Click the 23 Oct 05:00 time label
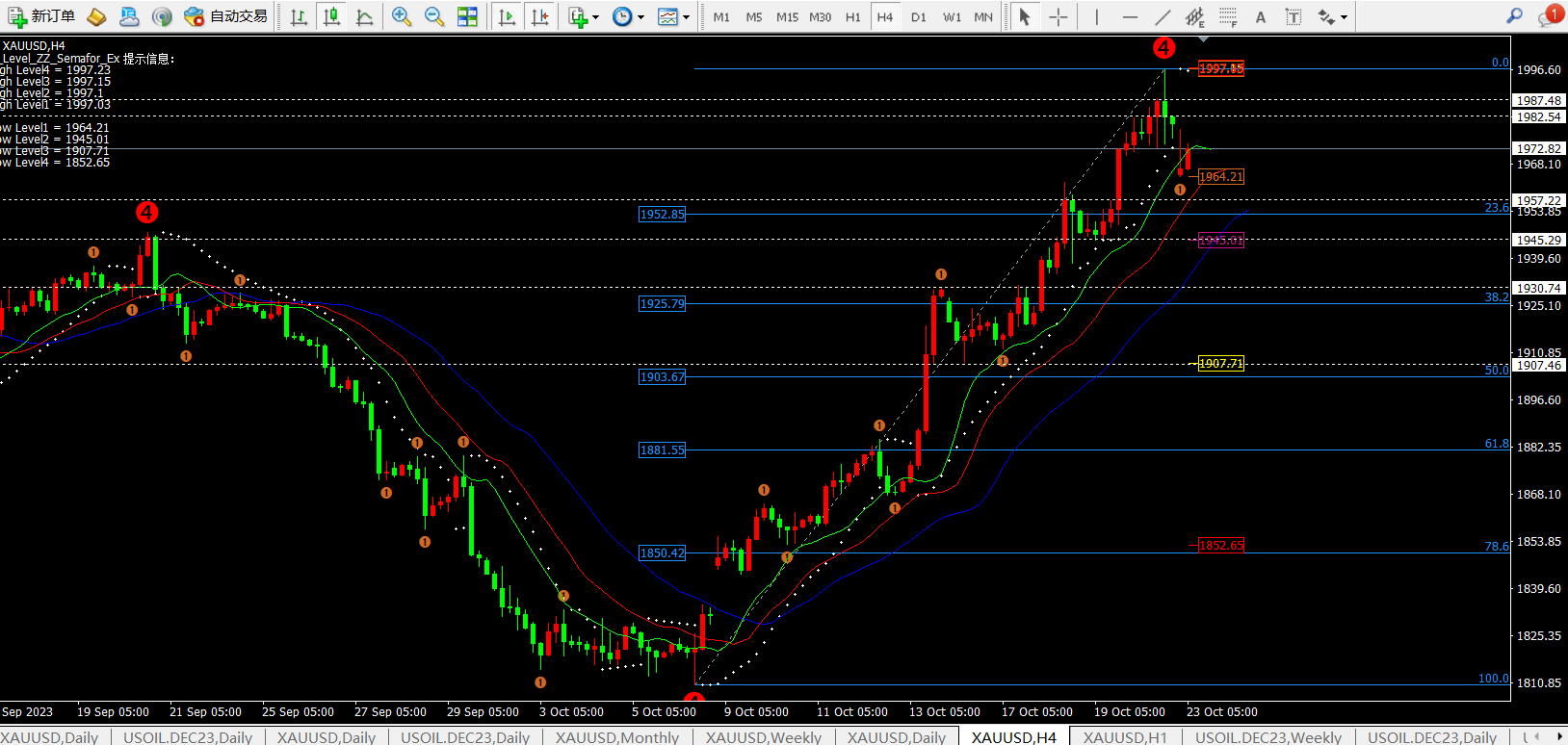Screen dimensions: 1568x745 (1222, 712)
